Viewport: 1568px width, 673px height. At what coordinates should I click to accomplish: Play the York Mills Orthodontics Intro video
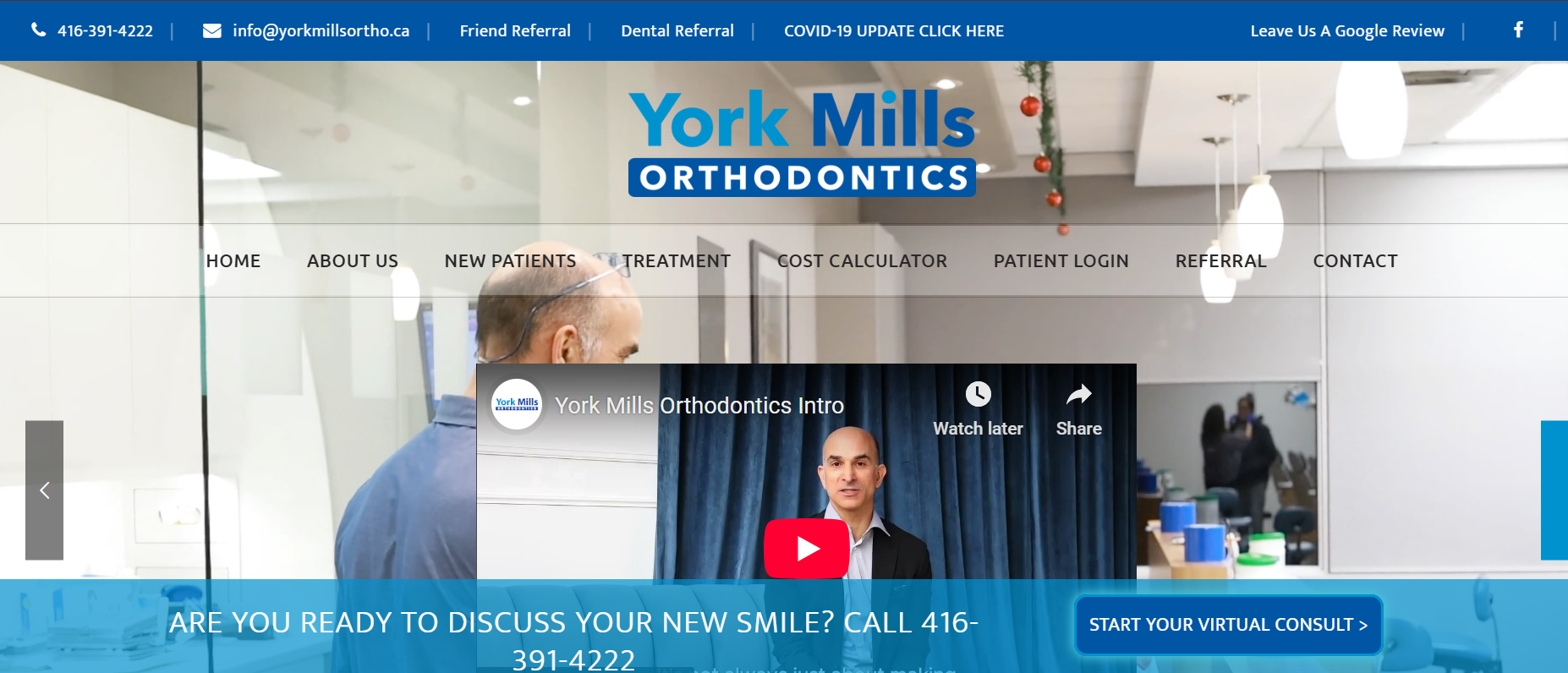[807, 549]
